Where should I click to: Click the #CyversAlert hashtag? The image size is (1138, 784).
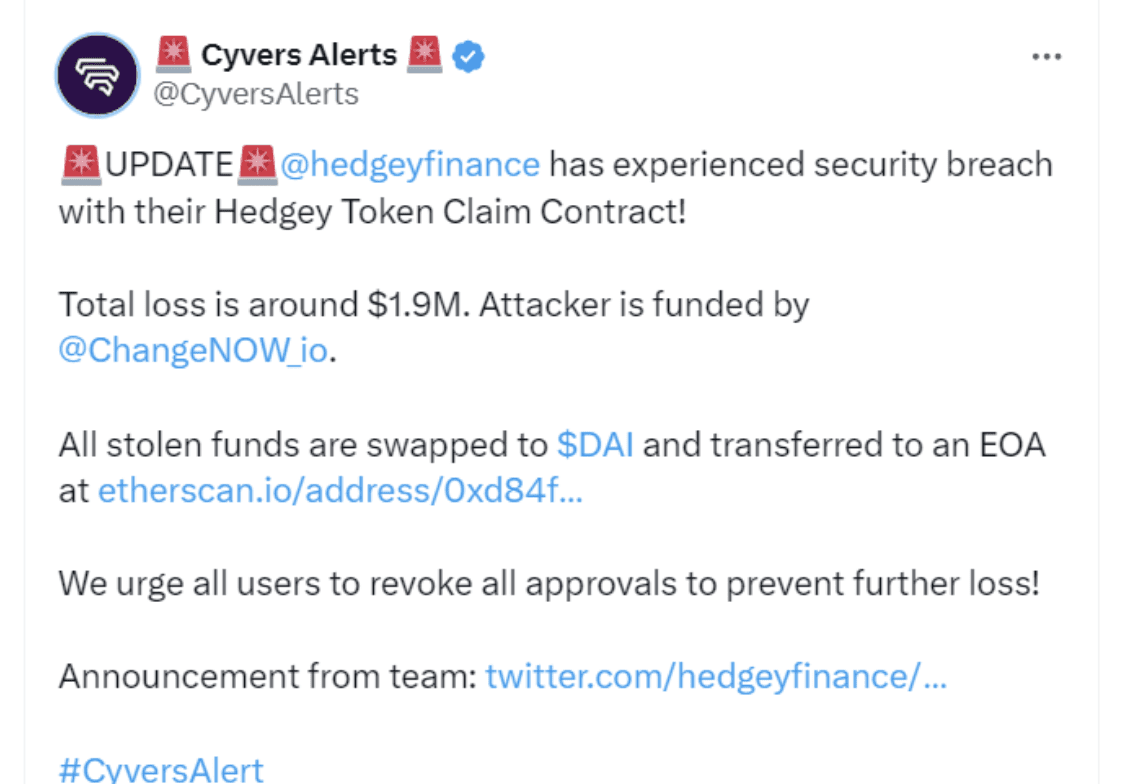coord(161,769)
